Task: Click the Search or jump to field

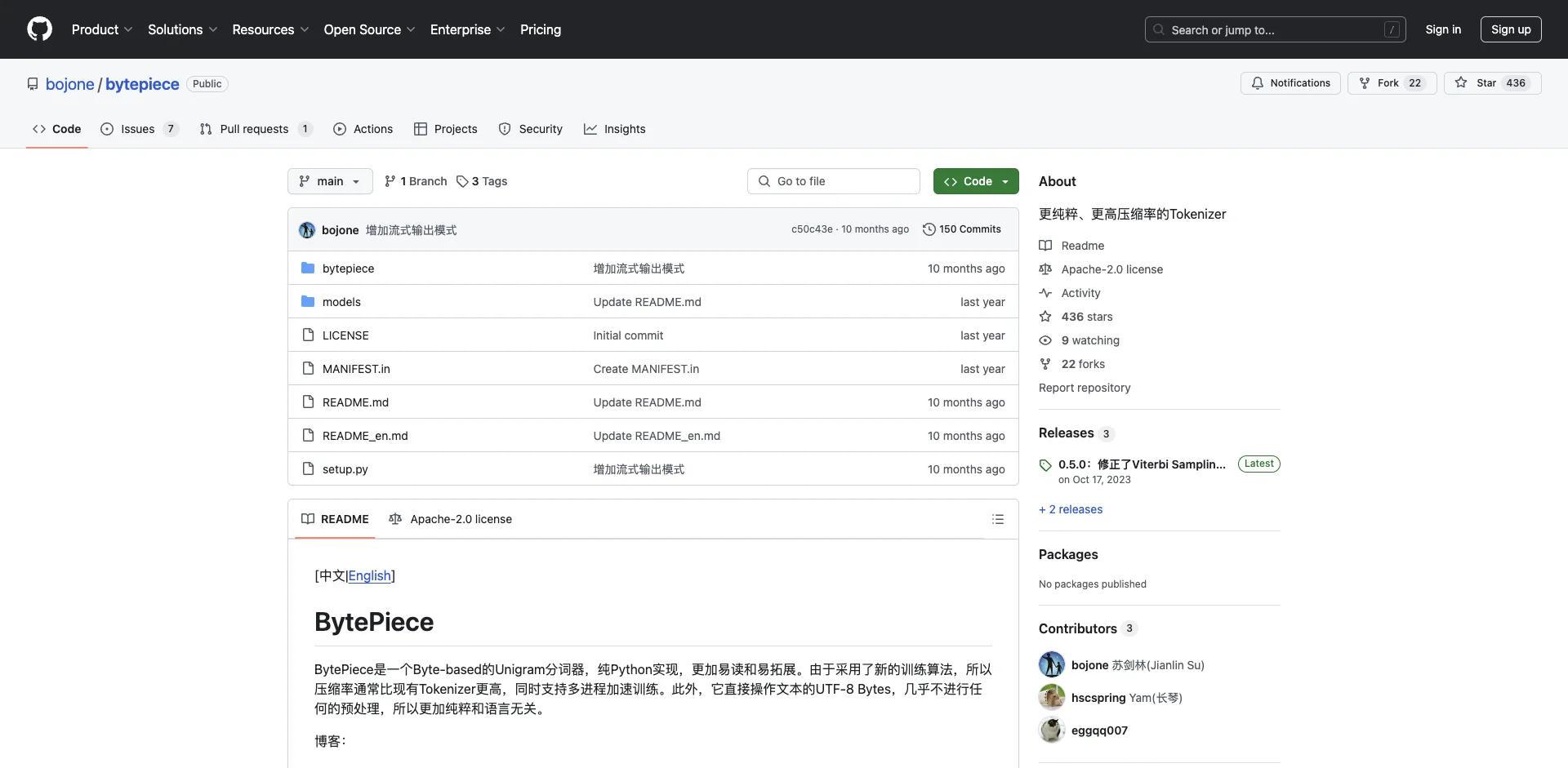Action: coord(1275,29)
